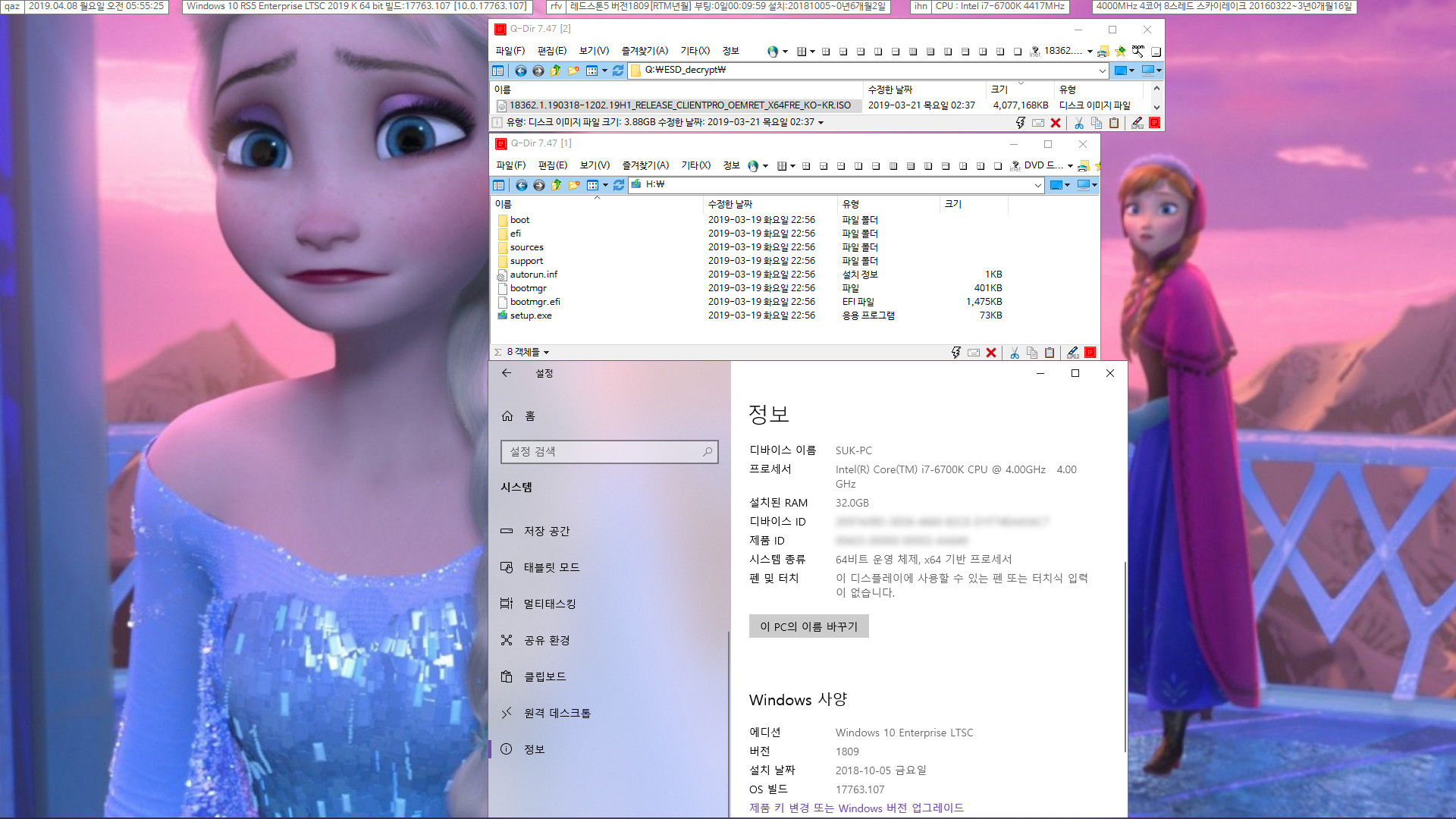Create new folder in Q-Dir [1] window
The image size is (1456, 819).
(x=574, y=185)
